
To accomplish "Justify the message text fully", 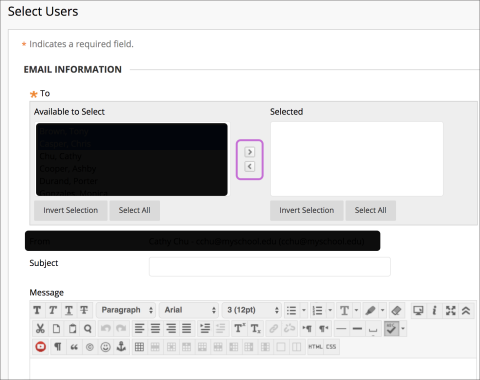I will click(187, 329).
